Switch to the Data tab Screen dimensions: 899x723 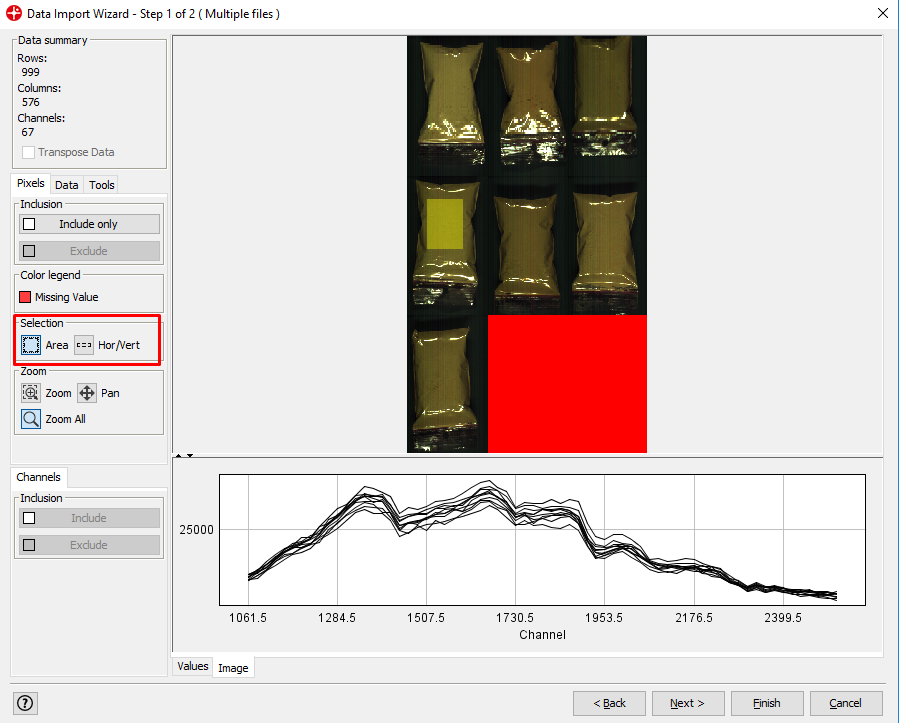67,185
